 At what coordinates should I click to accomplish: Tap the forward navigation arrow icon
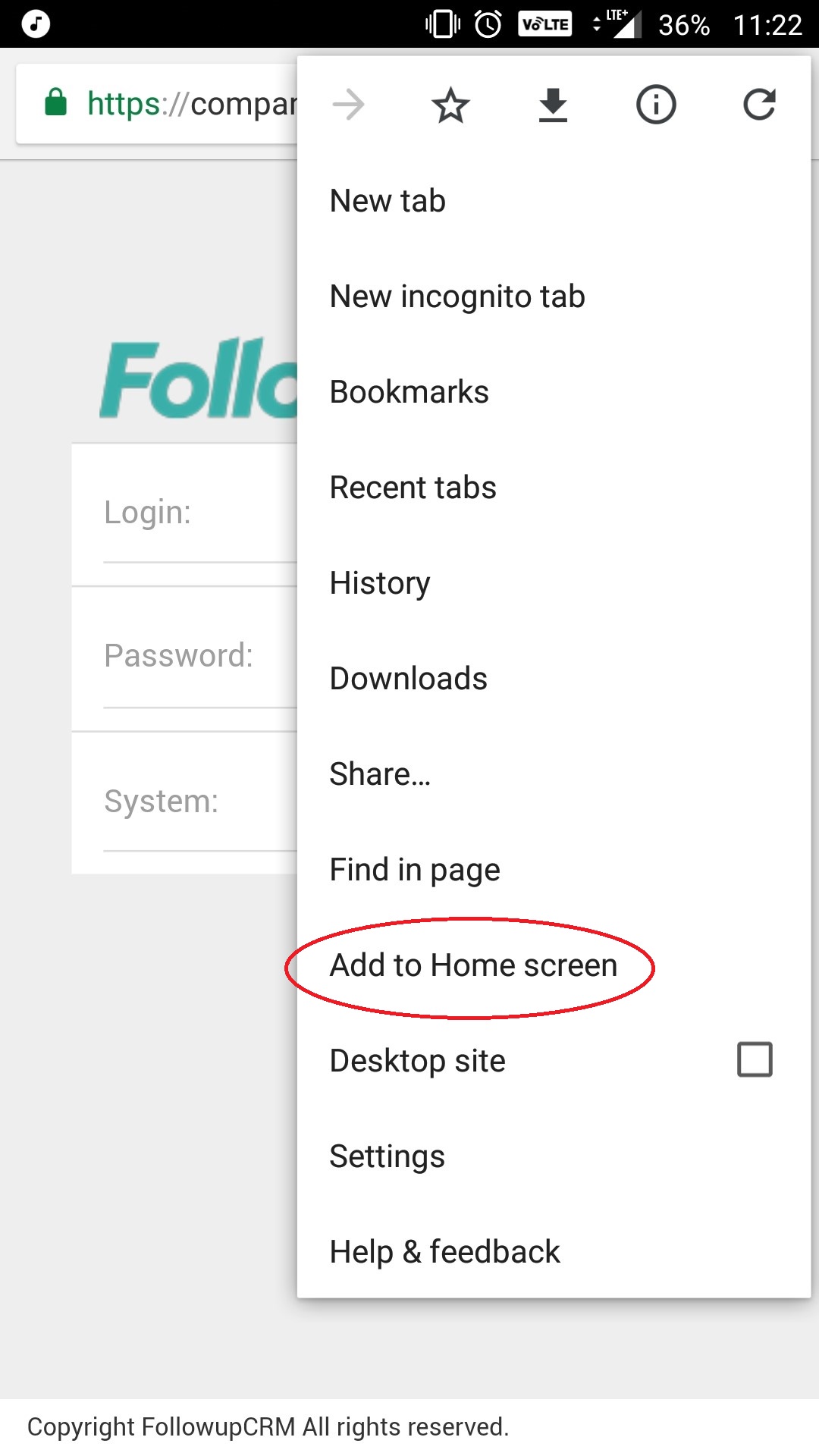pos(349,105)
